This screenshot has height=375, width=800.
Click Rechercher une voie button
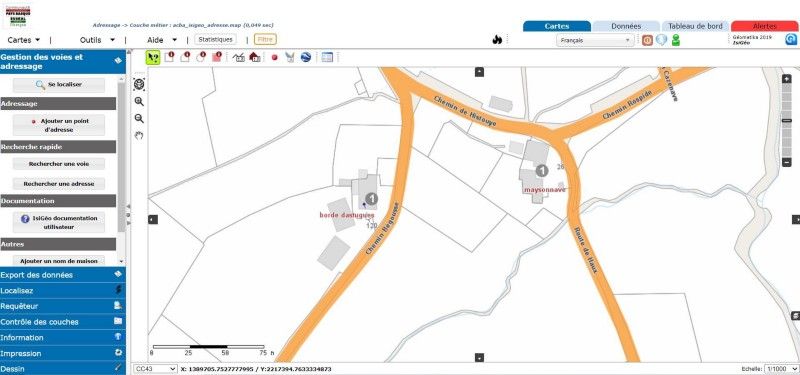(59, 164)
